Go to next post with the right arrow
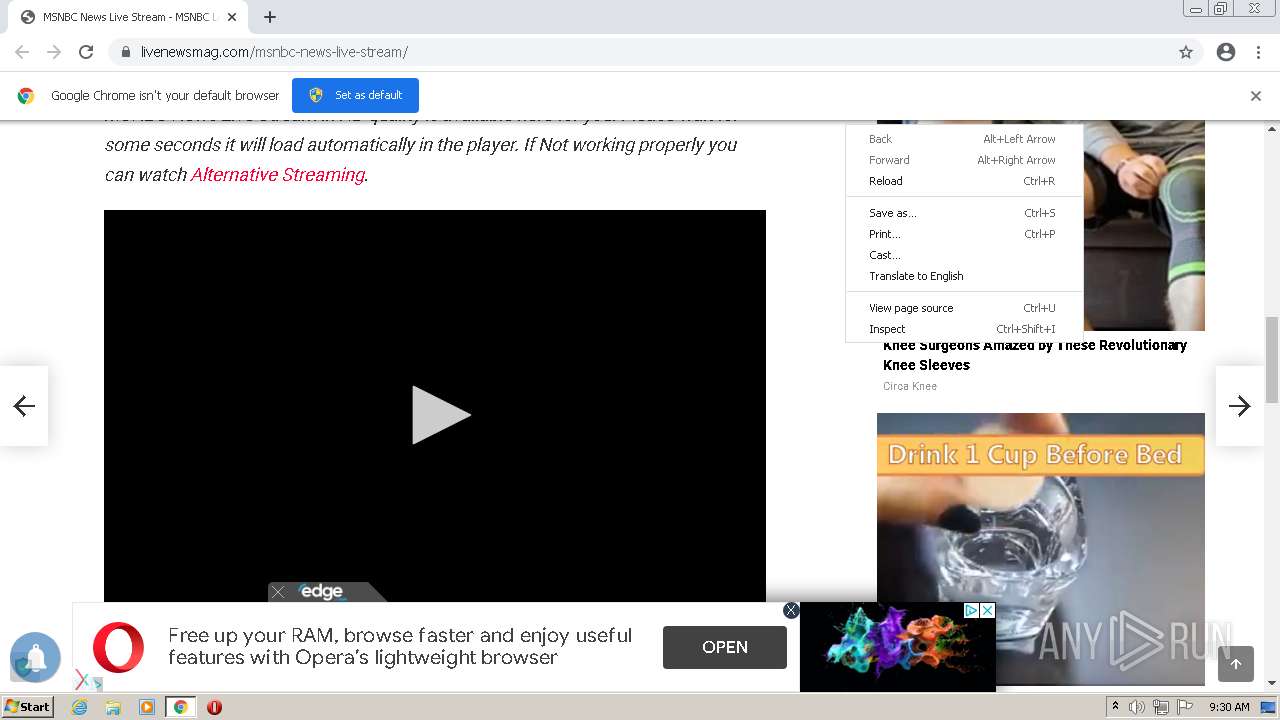 (x=1240, y=405)
